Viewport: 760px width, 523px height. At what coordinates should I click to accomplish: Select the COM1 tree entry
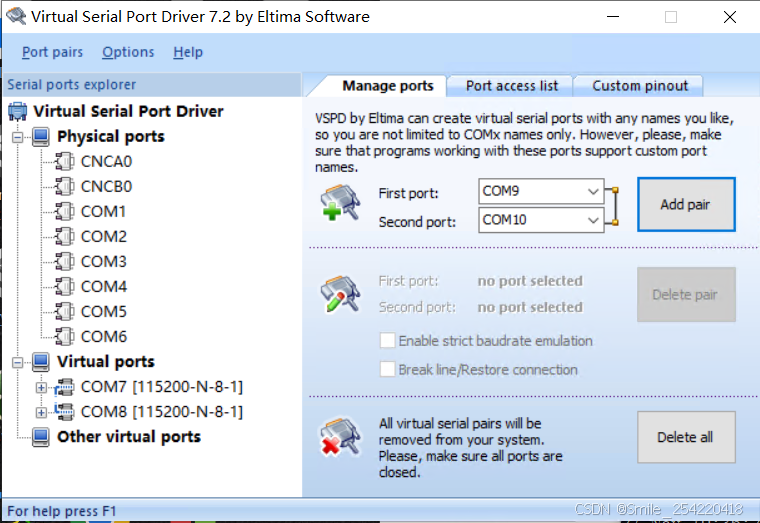103,211
